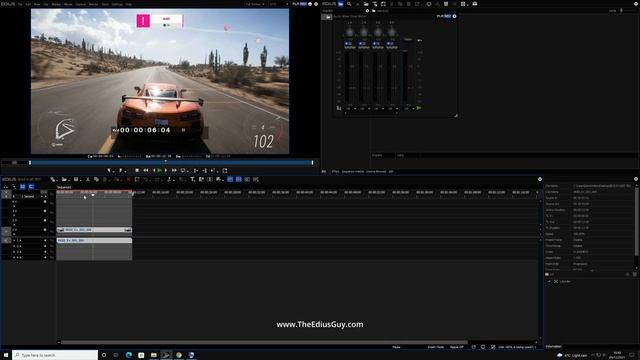The width and height of the screenshot is (640, 360).
Task: Open the Capture menu
Action: click(x=80, y=4)
